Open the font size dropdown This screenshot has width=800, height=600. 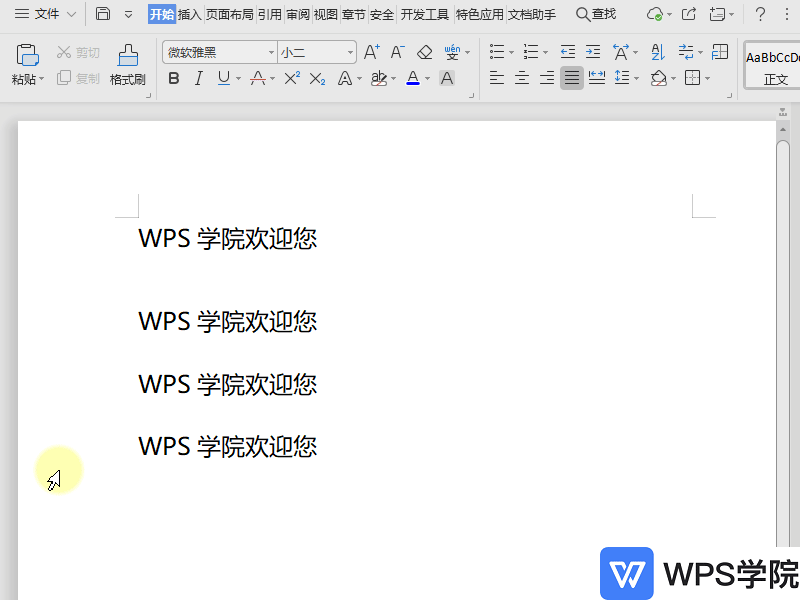(350, 53)
